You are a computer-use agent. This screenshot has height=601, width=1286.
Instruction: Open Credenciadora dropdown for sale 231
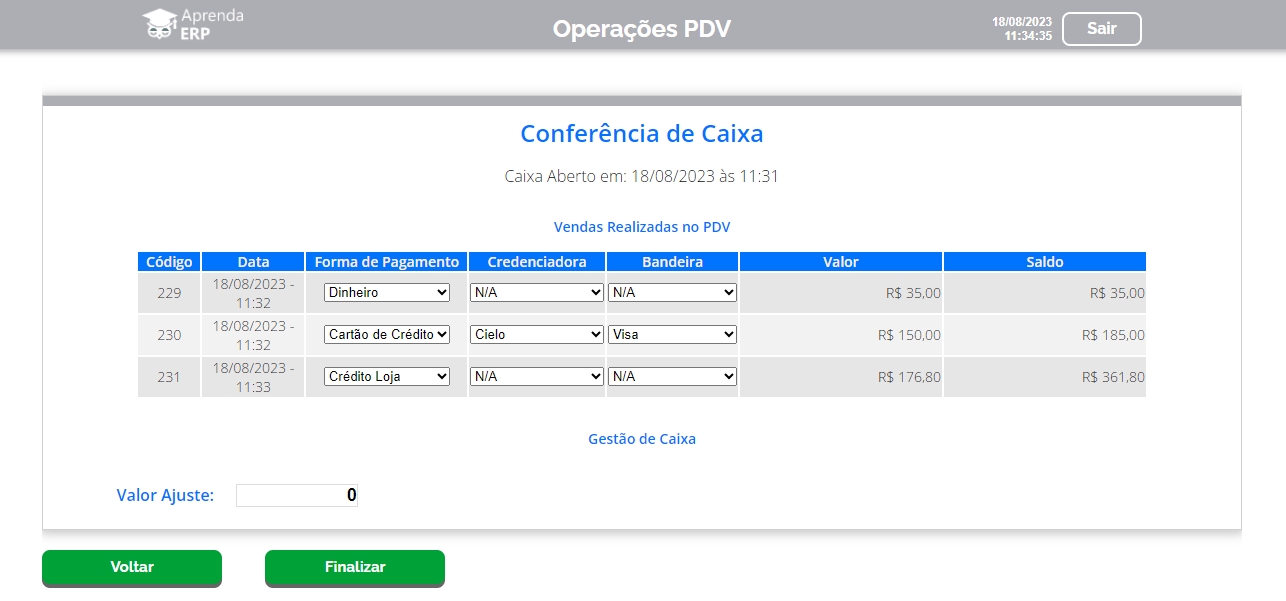coord(537,377)
